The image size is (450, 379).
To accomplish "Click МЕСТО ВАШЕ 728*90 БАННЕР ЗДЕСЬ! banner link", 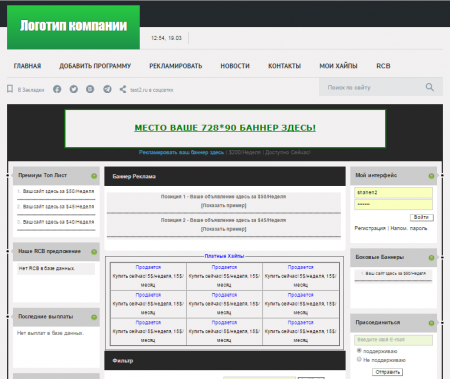I will (225, 128).
